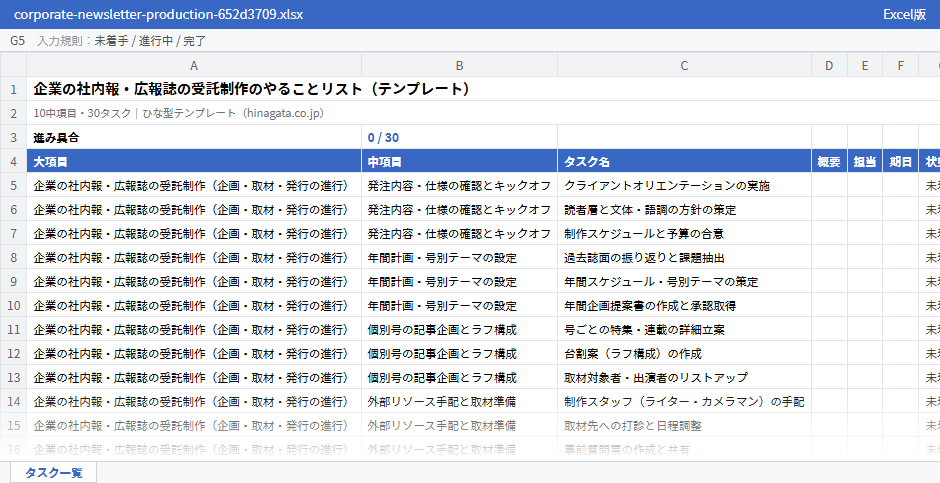The width and height of the screenshot is (940, 483).
Task: Select column B header
Action: (459, 65)
